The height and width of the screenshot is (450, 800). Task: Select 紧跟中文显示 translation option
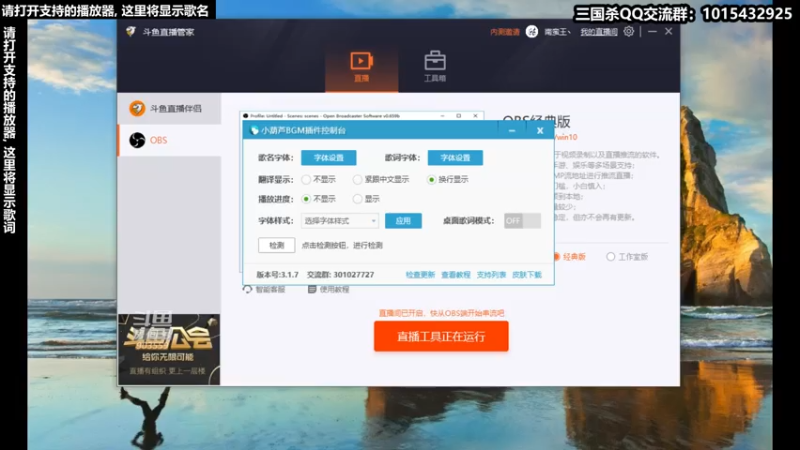click(381, 180)
